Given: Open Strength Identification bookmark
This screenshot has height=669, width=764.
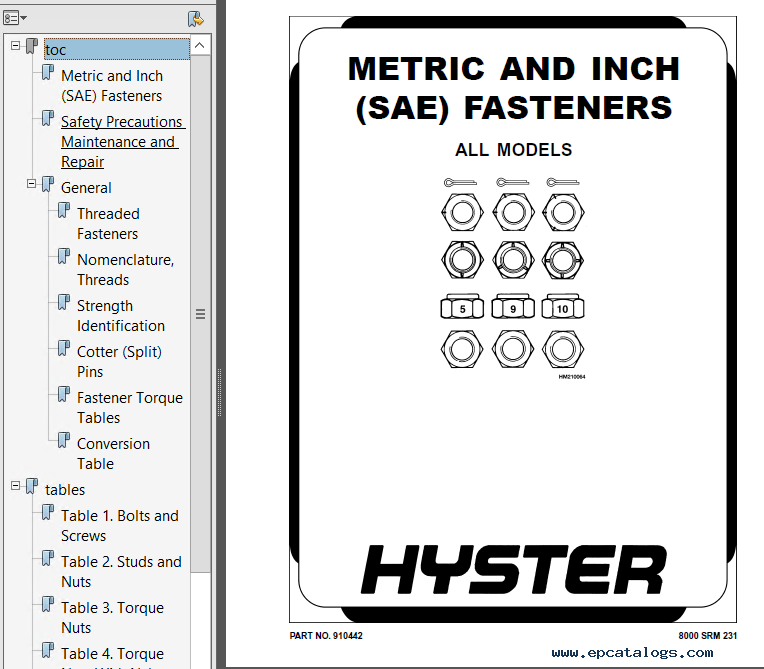Looking at the screenshot, I should coord(121,316).
